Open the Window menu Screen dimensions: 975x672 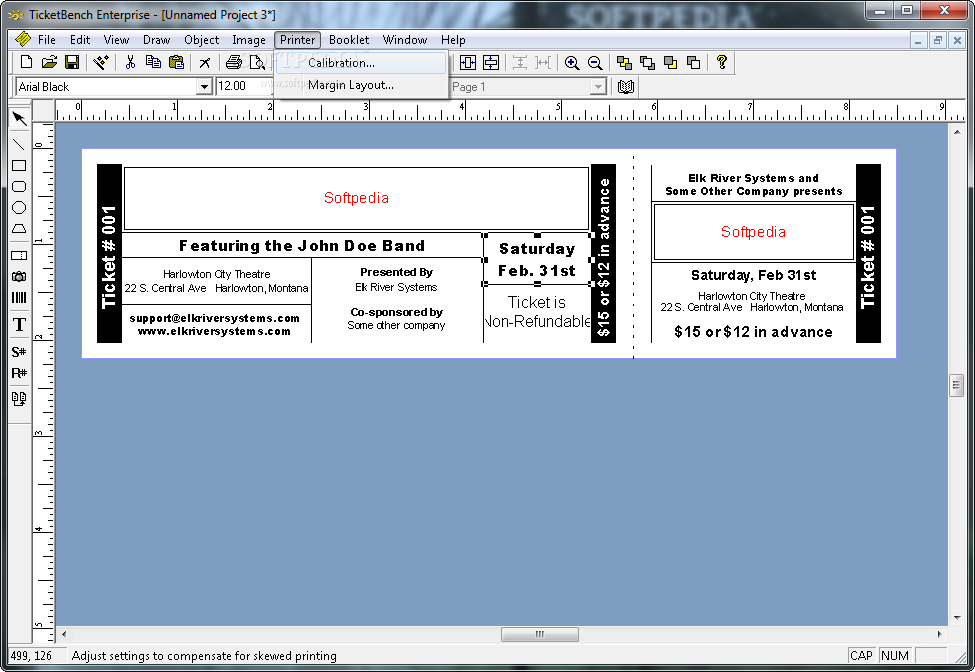coord(405,40)
